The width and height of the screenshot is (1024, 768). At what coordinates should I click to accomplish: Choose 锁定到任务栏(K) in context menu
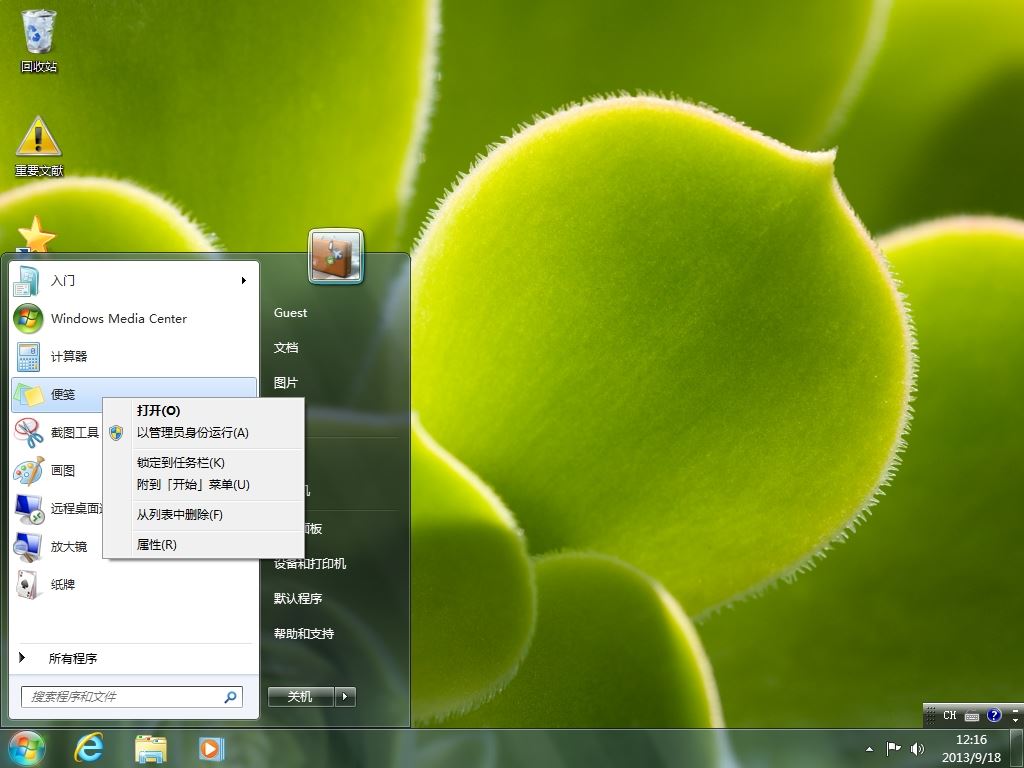click(204, 462)
